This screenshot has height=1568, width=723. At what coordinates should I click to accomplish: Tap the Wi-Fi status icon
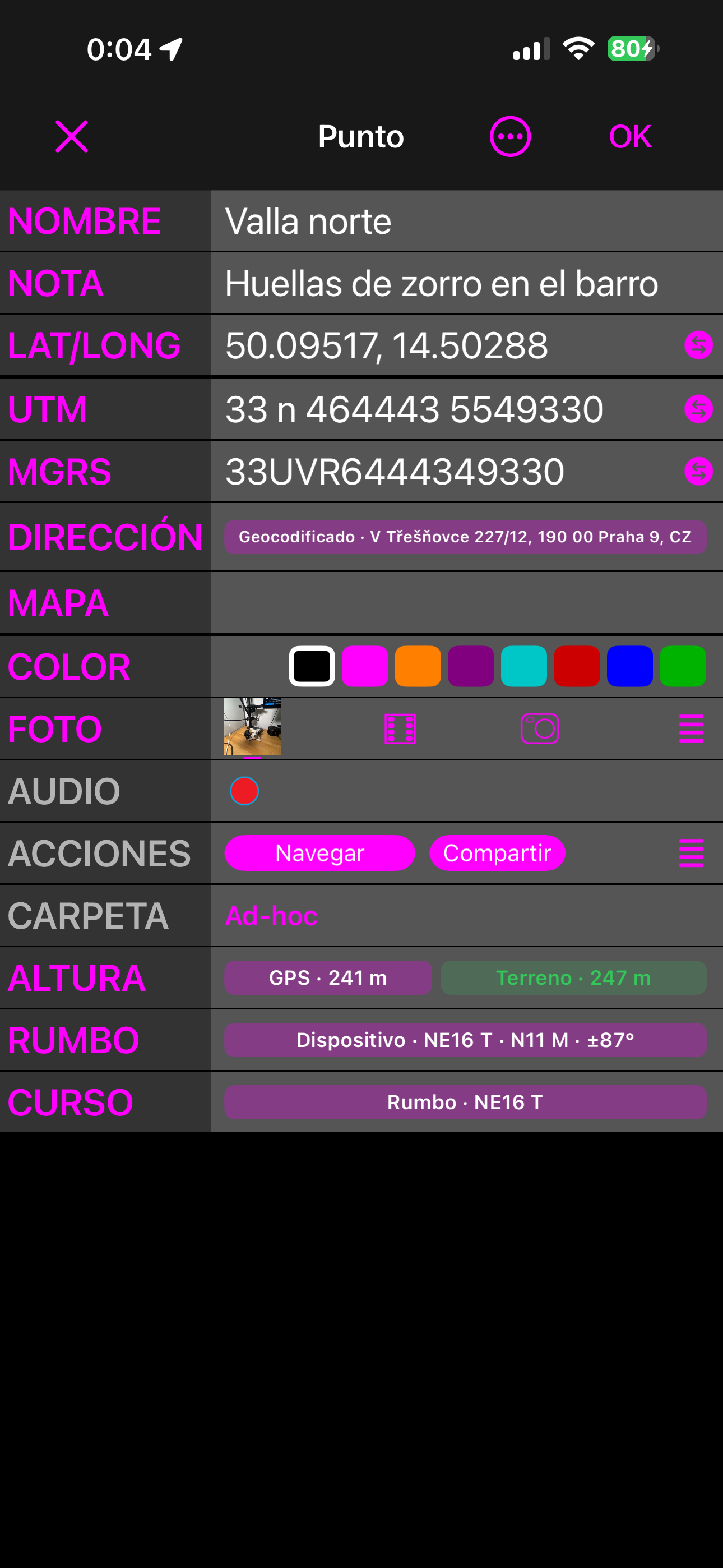(578, 49)
